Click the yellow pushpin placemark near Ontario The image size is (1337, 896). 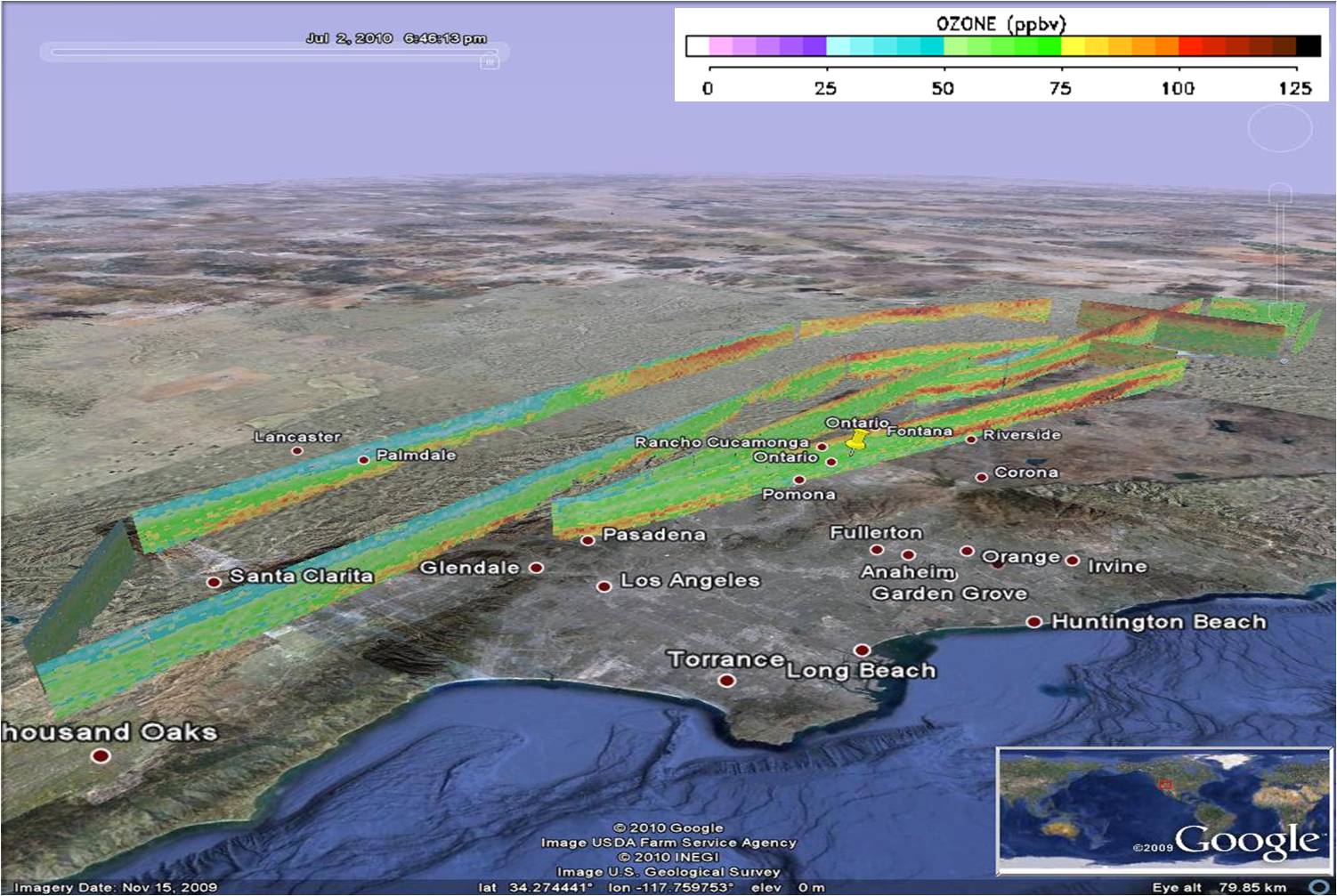858,441
